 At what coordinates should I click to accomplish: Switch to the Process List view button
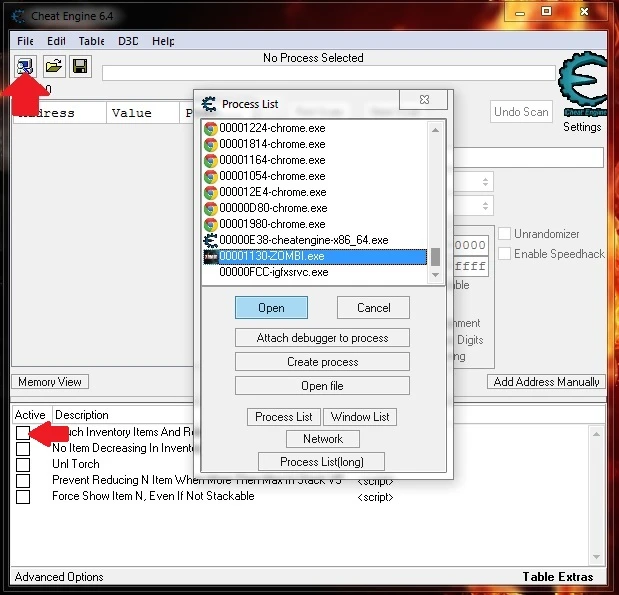(x=283, y=417)
